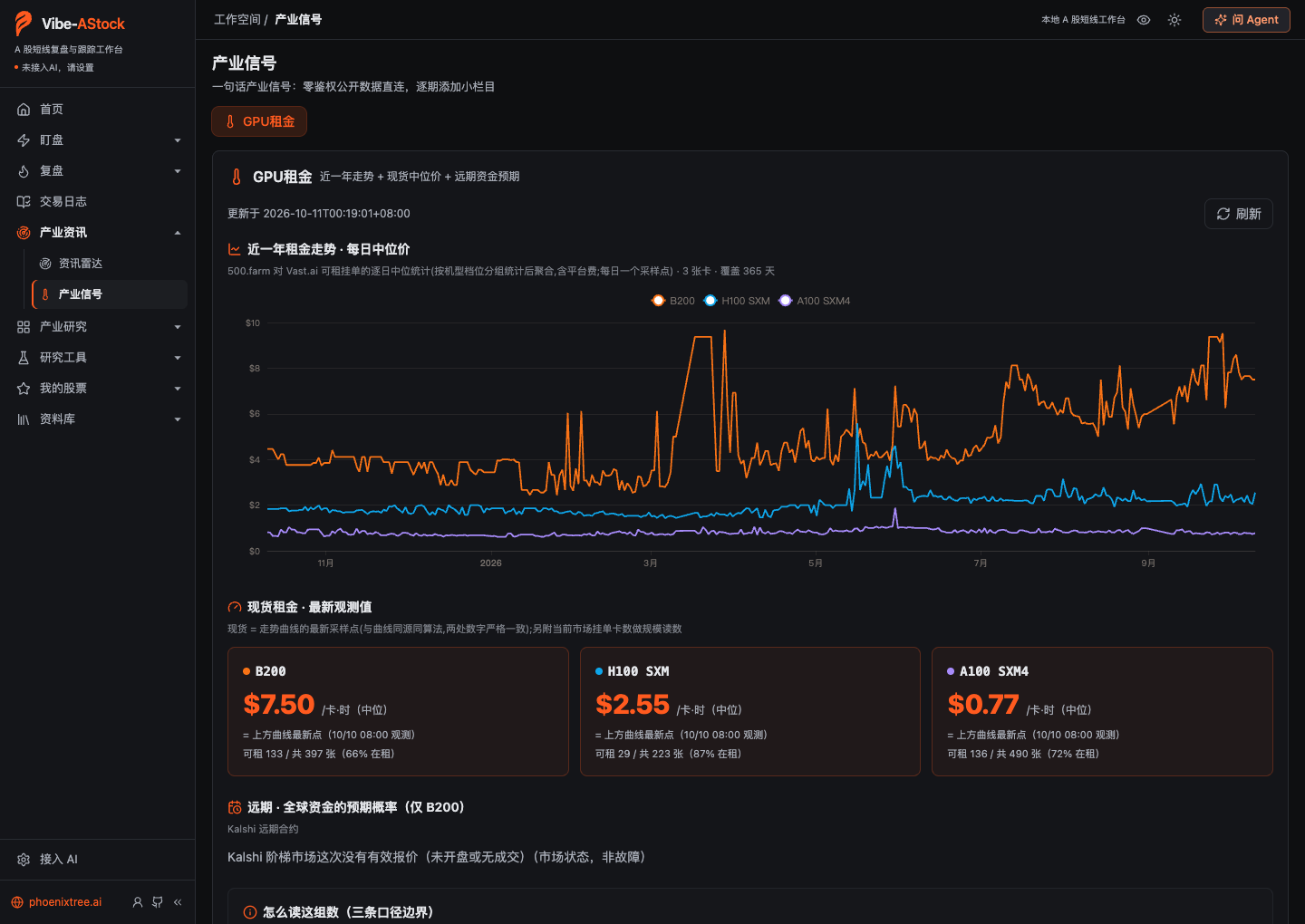Screen dimensions: 1305x924
Task: Expand the 复盘 menu chevron
Action: click(178, 171)
